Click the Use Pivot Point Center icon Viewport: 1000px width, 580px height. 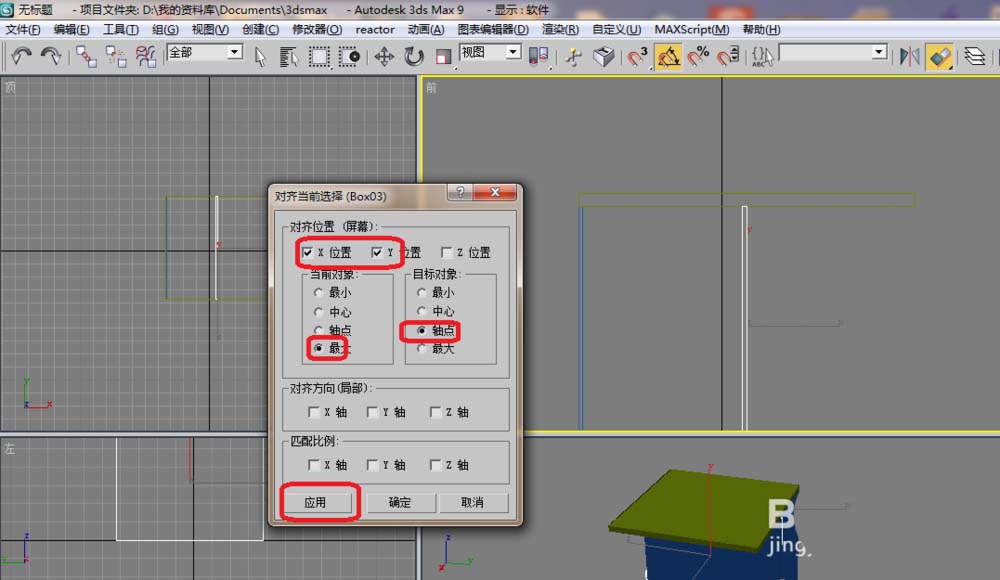point(538,56)
